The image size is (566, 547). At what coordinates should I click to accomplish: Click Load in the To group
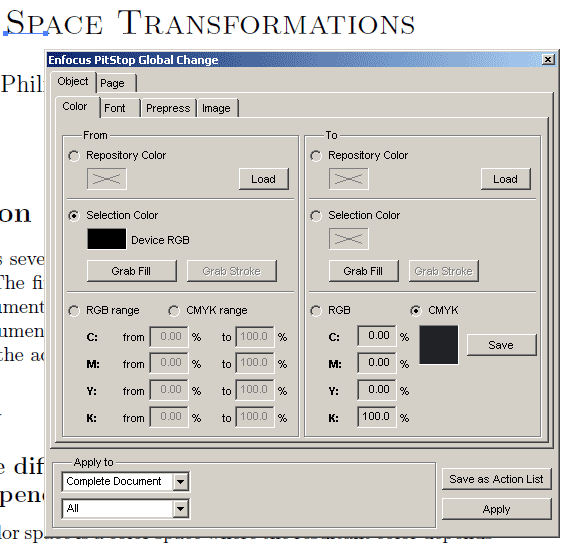506,179
